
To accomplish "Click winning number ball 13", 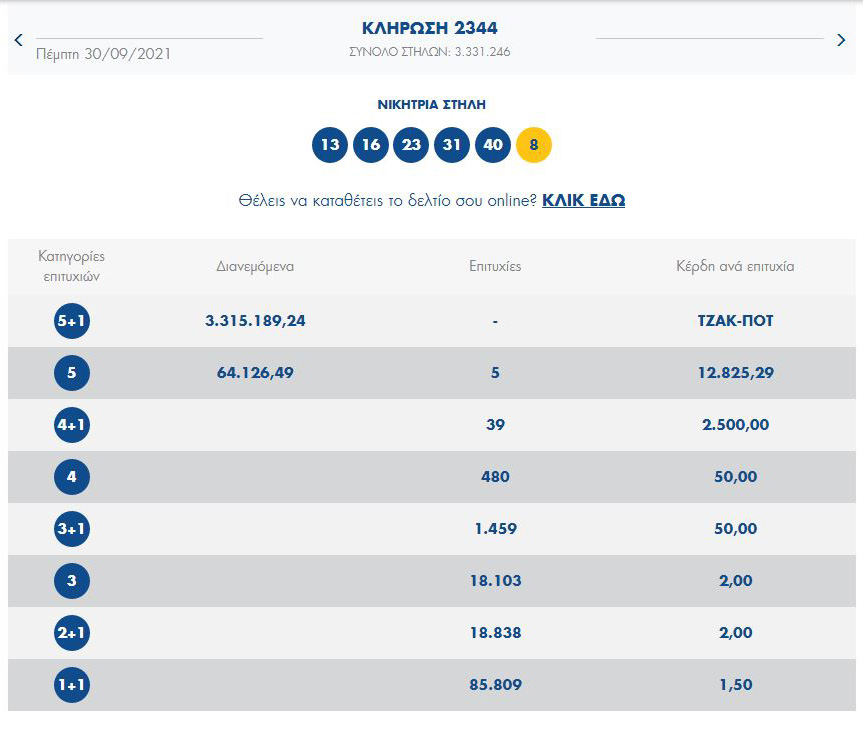I will (x=330, y=145).
